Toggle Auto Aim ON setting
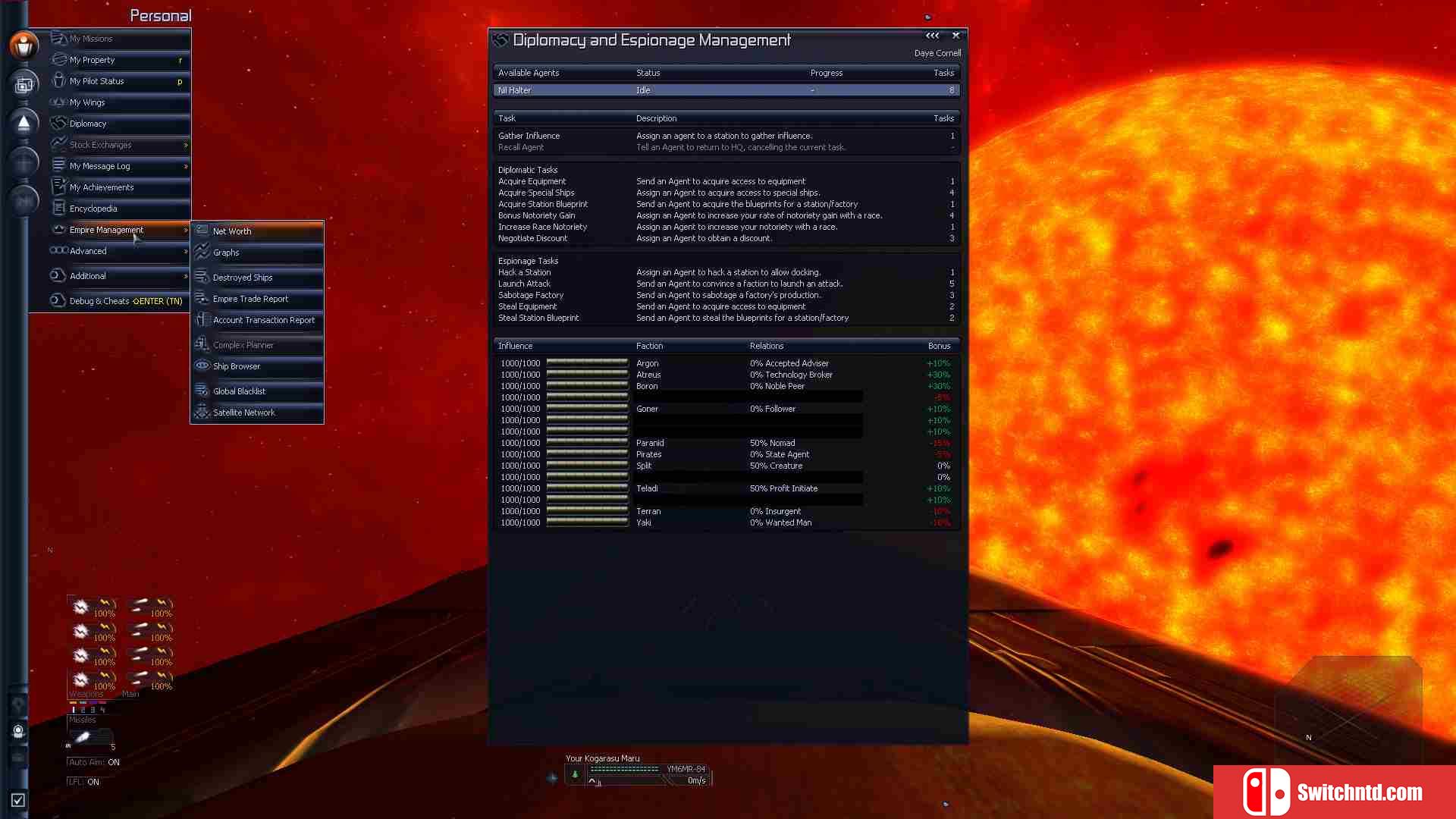The height and width of the screenshot is (819, 1456). coord(94,762)
